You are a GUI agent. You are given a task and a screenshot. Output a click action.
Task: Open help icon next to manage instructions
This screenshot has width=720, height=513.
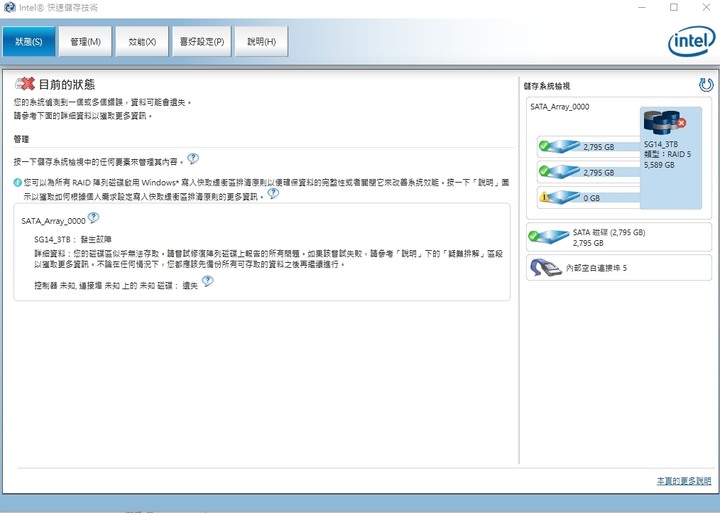click(x=193, y=158)
